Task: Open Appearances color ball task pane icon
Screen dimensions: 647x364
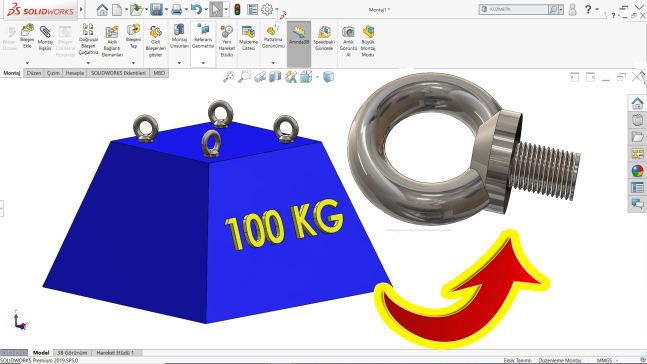Action: [x=637, y=170]
